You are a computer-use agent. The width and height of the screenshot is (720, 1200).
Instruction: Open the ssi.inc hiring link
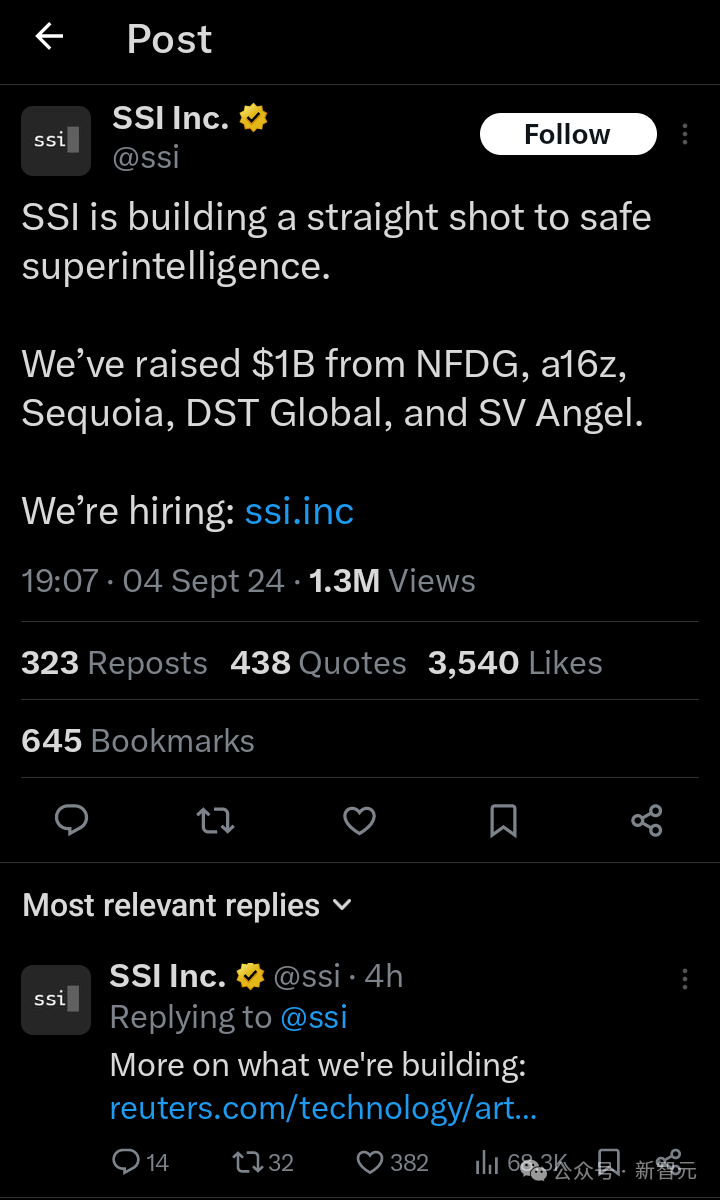pyautogui.click(x=299, y=511)
